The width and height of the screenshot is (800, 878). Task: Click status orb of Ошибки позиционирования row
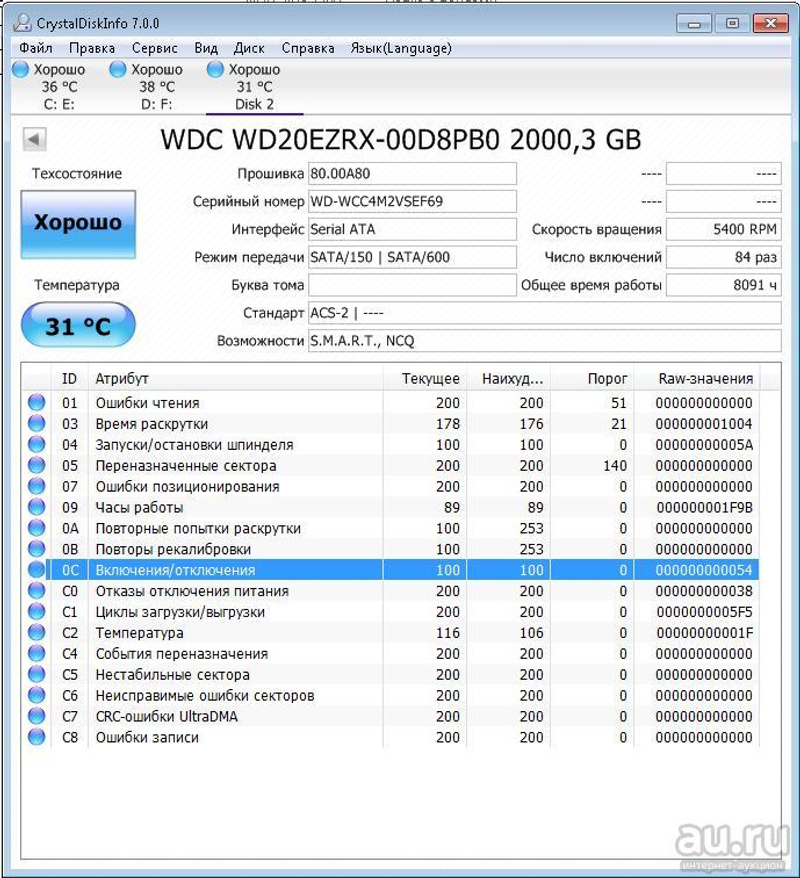[37, 486]
